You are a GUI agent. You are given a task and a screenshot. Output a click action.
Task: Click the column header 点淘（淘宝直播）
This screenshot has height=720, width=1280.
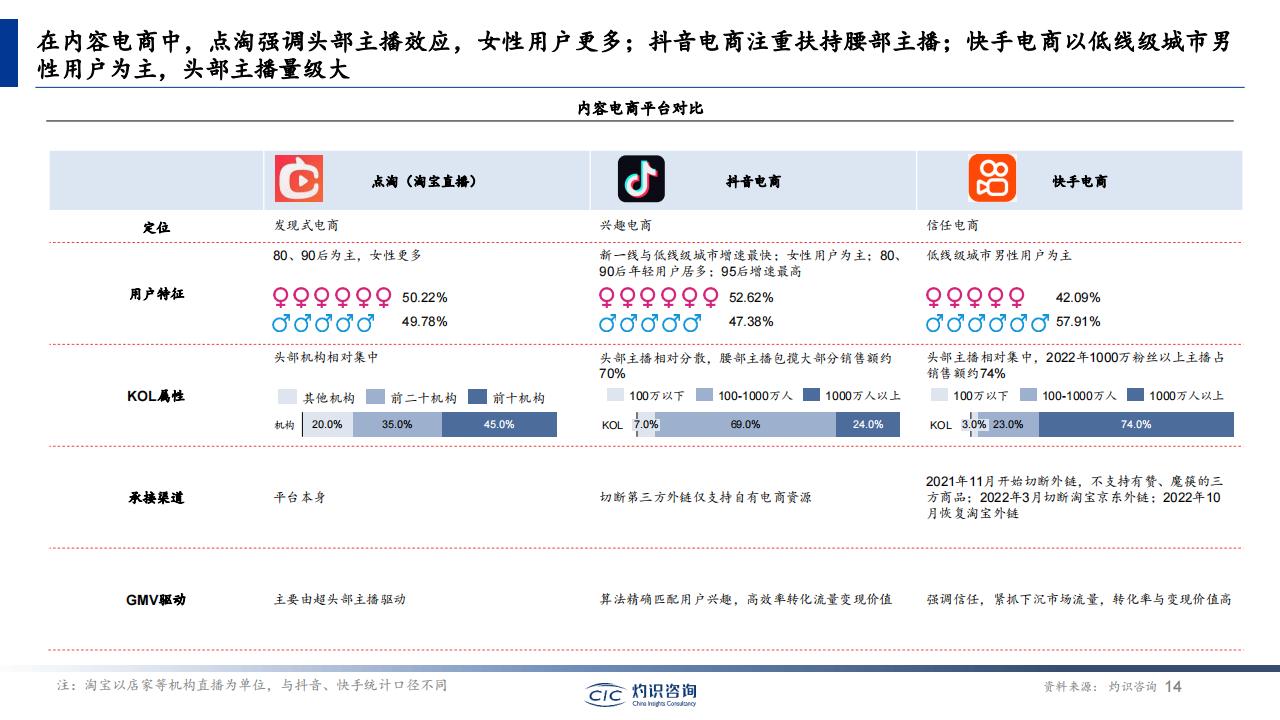point(424,182)
